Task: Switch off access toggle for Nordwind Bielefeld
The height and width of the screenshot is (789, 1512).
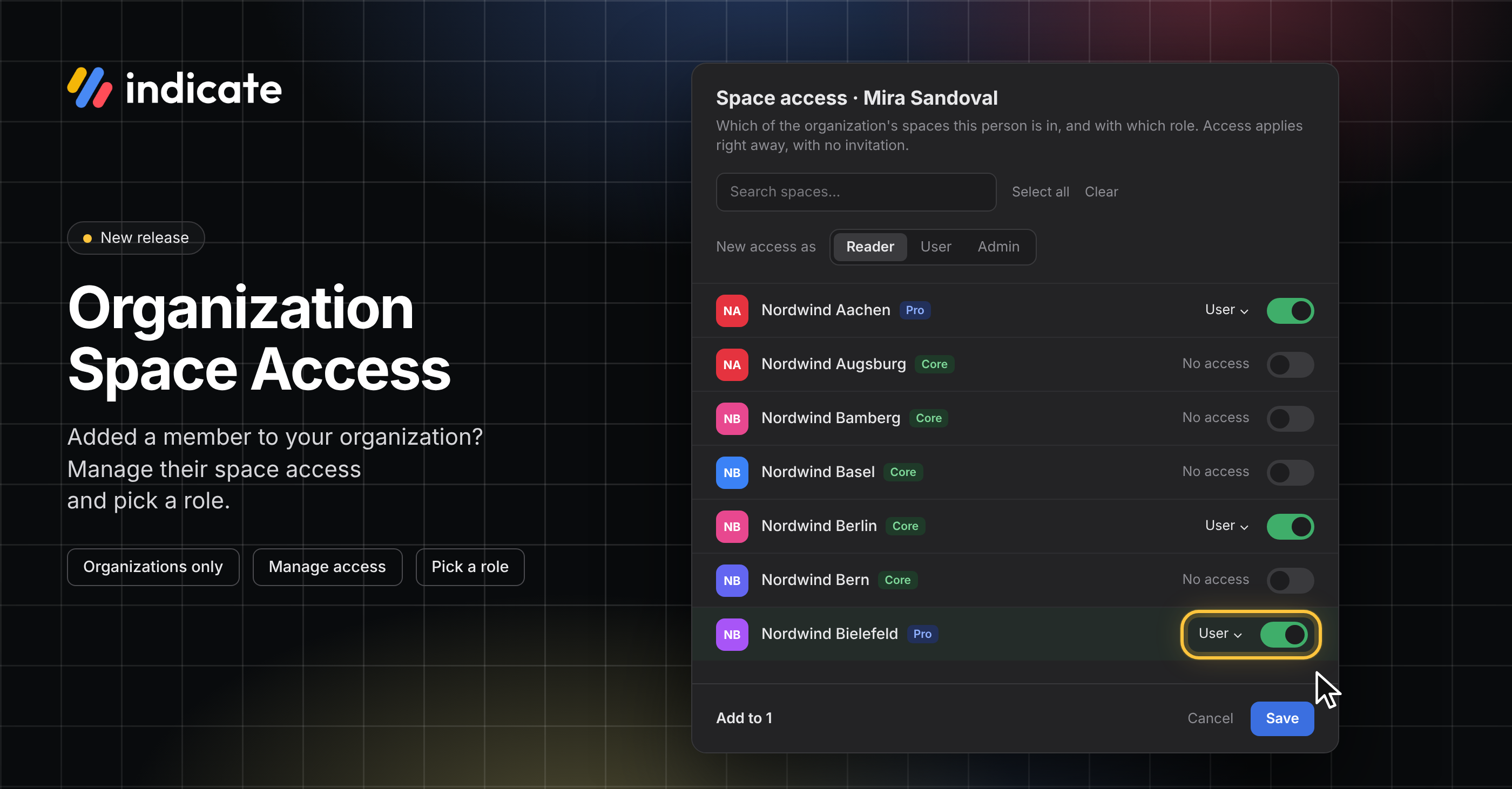Action: coord(1284,634)
